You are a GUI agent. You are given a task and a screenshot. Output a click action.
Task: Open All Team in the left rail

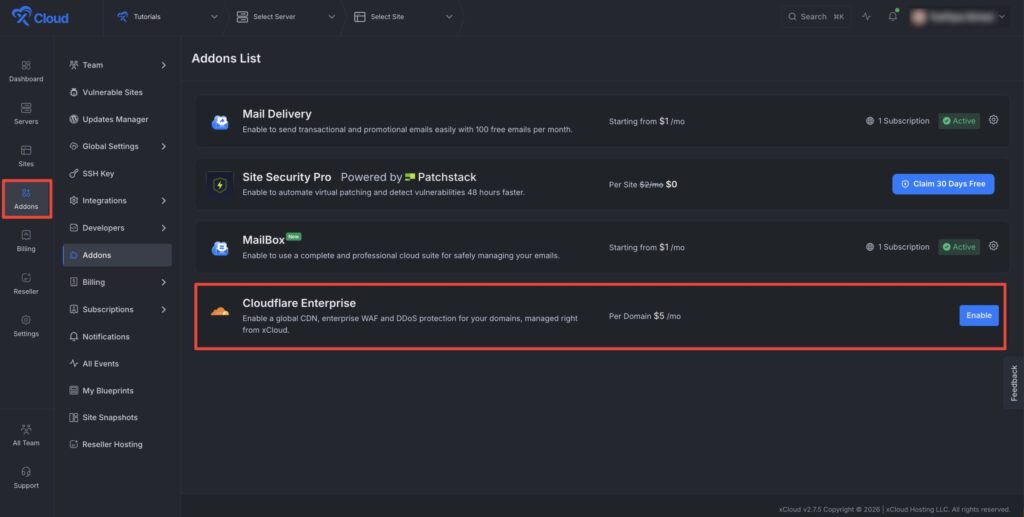tap(26, 435)
